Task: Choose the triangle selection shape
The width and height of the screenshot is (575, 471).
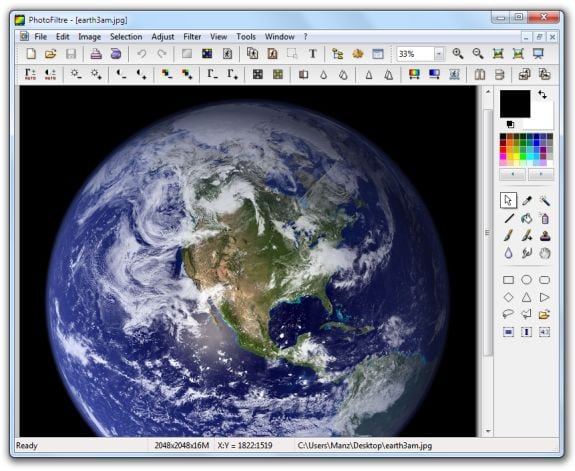Action: point(527,297)
